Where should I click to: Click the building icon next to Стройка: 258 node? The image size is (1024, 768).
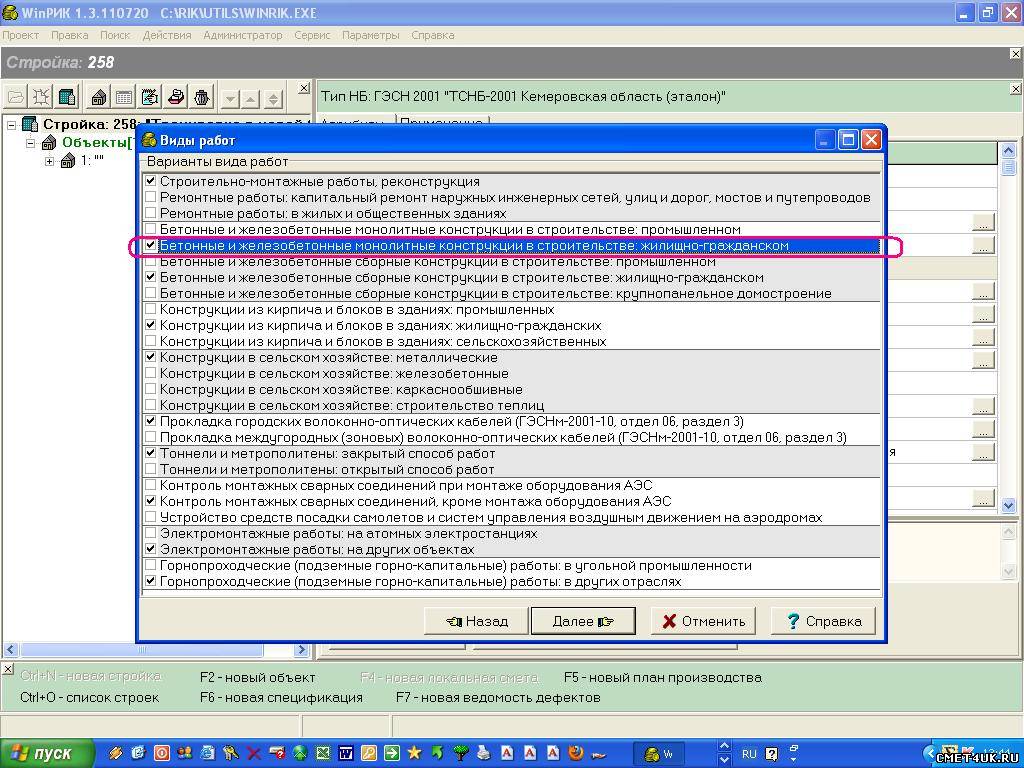pyautogui.click(x=30, y=124)
